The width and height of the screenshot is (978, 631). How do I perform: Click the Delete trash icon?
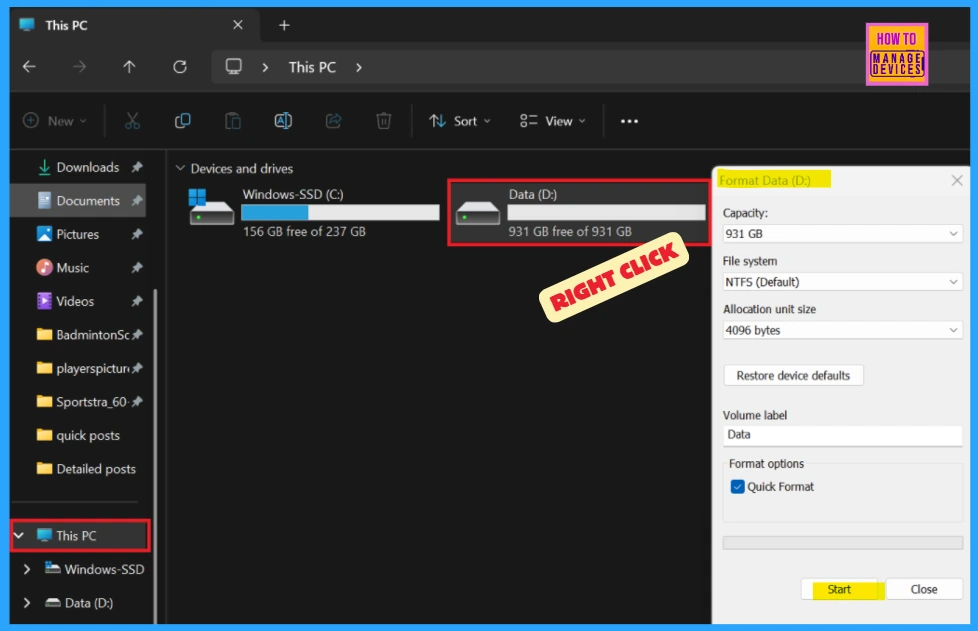click(384, 121)
